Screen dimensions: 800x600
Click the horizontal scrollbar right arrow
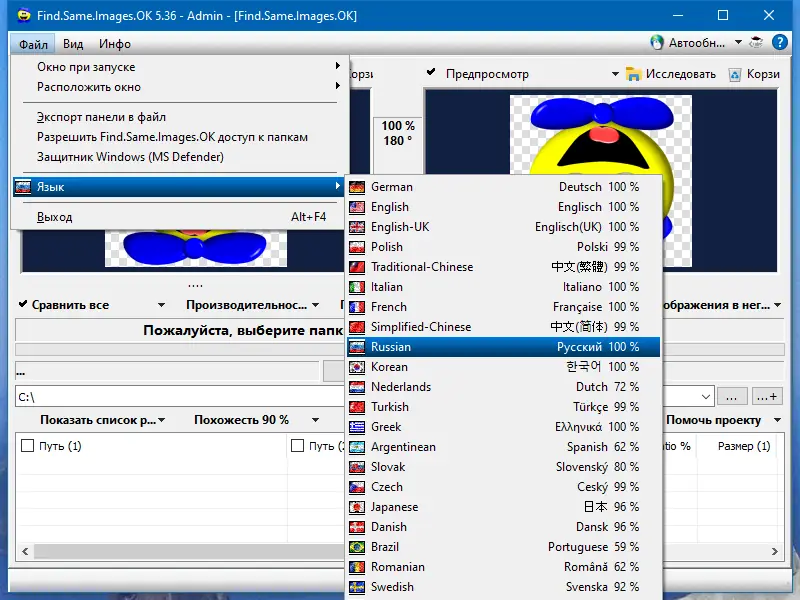(774, 552)
